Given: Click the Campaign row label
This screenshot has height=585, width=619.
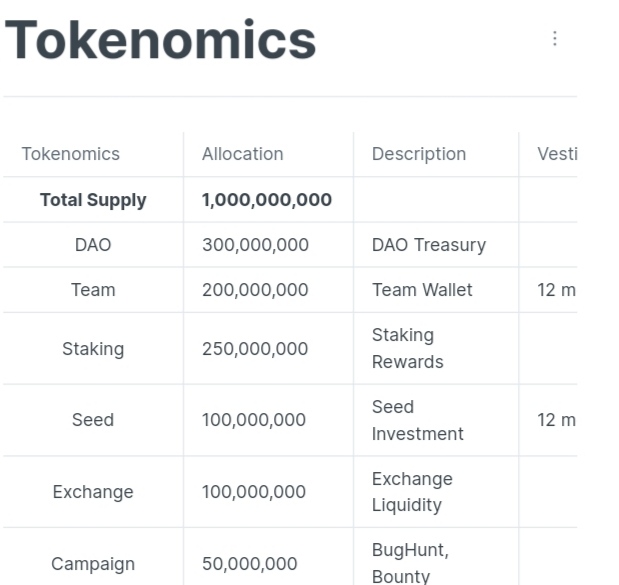Looking at the screenshot, I should coord(93,564).
